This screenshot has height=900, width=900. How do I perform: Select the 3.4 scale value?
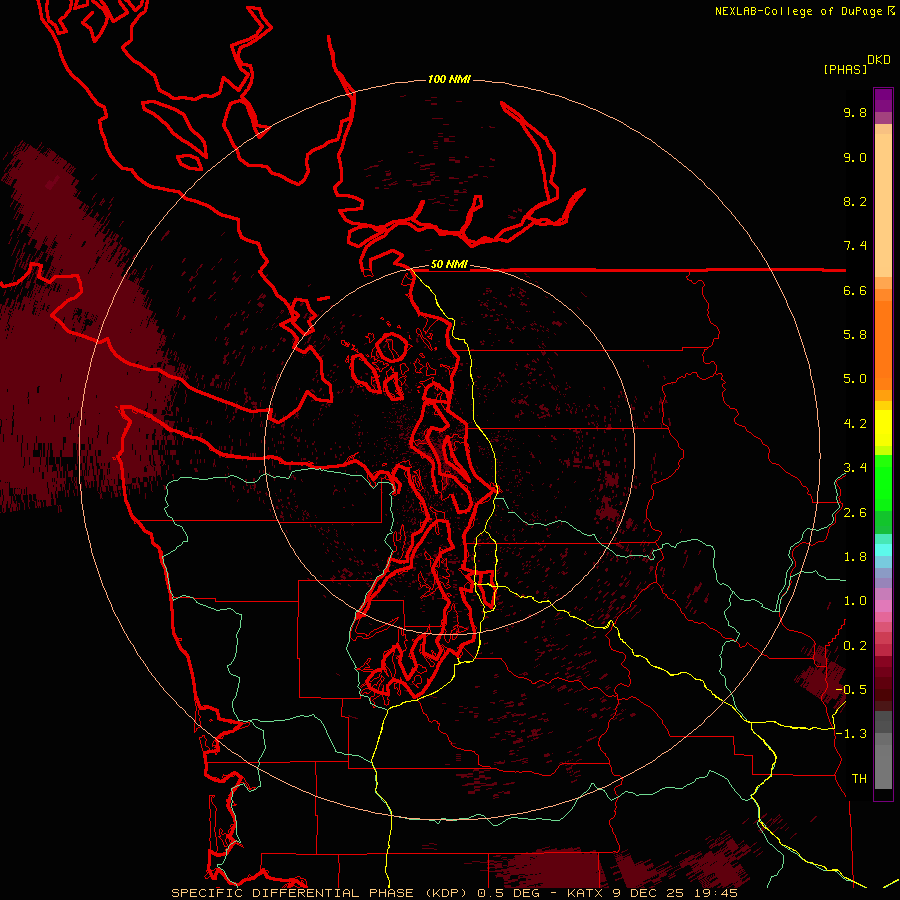point(855,468)
